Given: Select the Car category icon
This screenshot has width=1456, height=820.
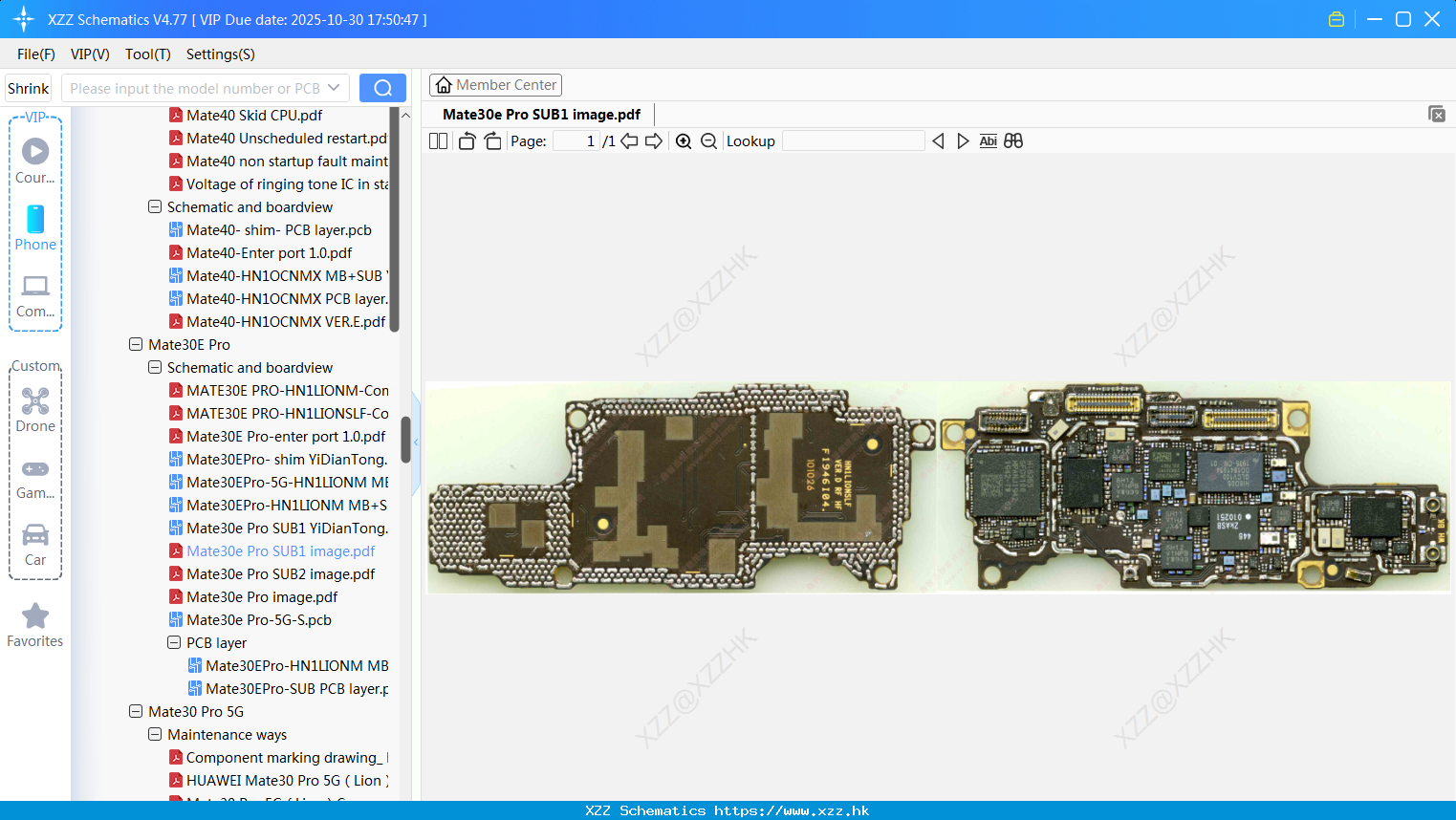Looking at the screenshot, I should coord(35,545).
